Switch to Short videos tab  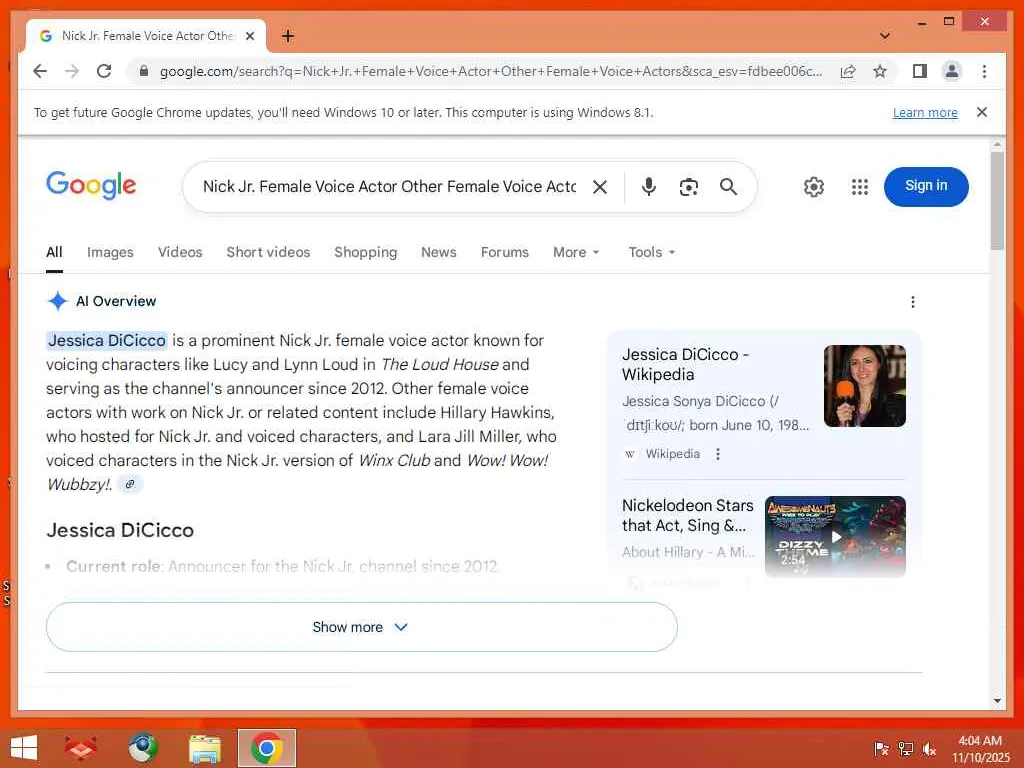268,252
